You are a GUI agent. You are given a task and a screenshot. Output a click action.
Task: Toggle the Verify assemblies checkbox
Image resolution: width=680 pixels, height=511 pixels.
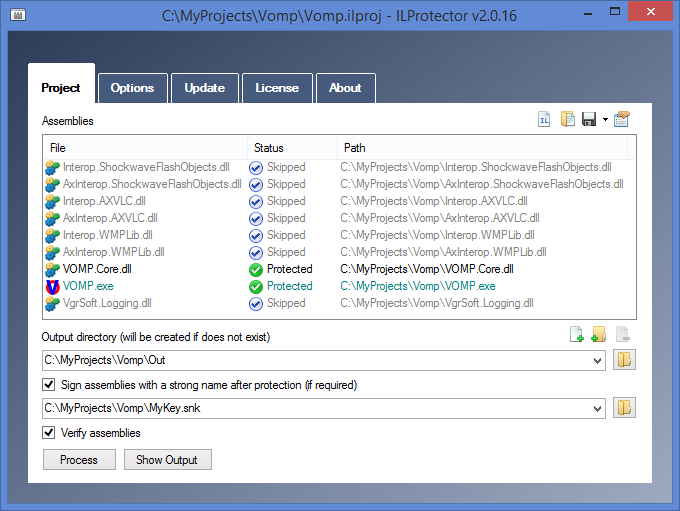coord(49,432)
